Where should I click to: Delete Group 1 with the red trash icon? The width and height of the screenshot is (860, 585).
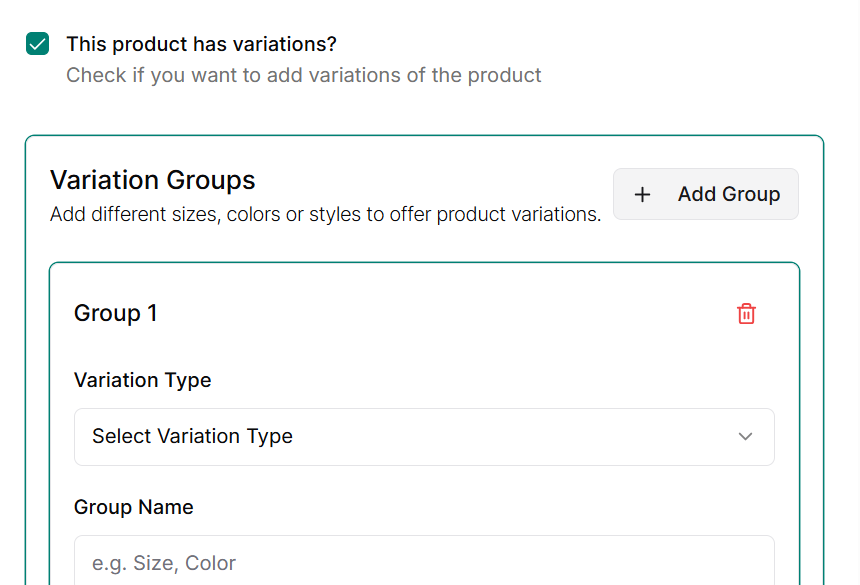click(746, 314)
